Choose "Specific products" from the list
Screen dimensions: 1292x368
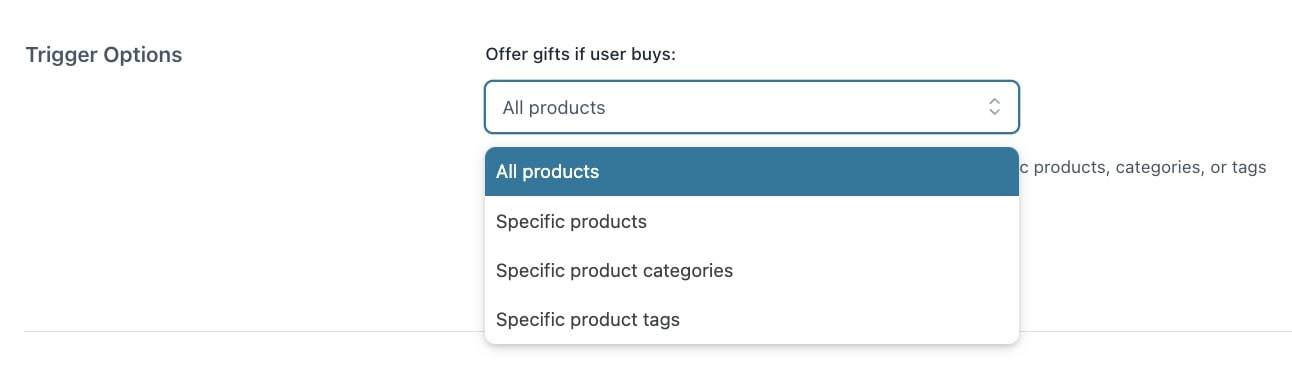click(751, 221)
